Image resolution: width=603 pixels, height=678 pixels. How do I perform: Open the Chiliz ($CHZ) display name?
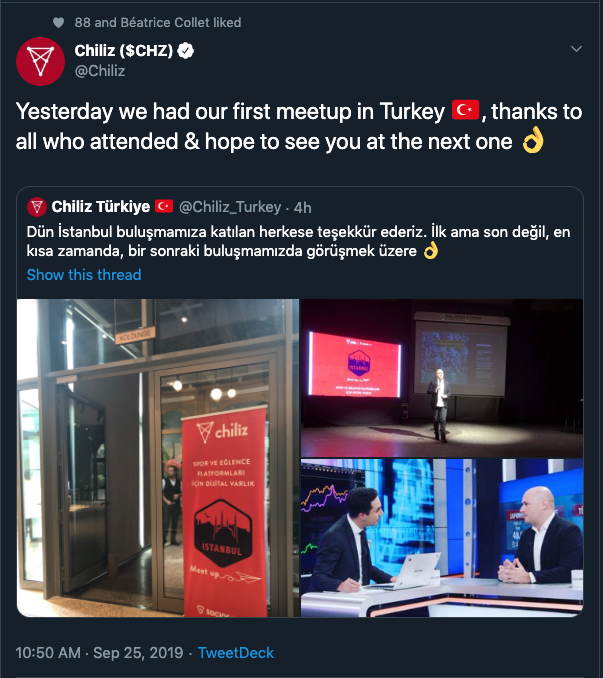coord(124,51)
